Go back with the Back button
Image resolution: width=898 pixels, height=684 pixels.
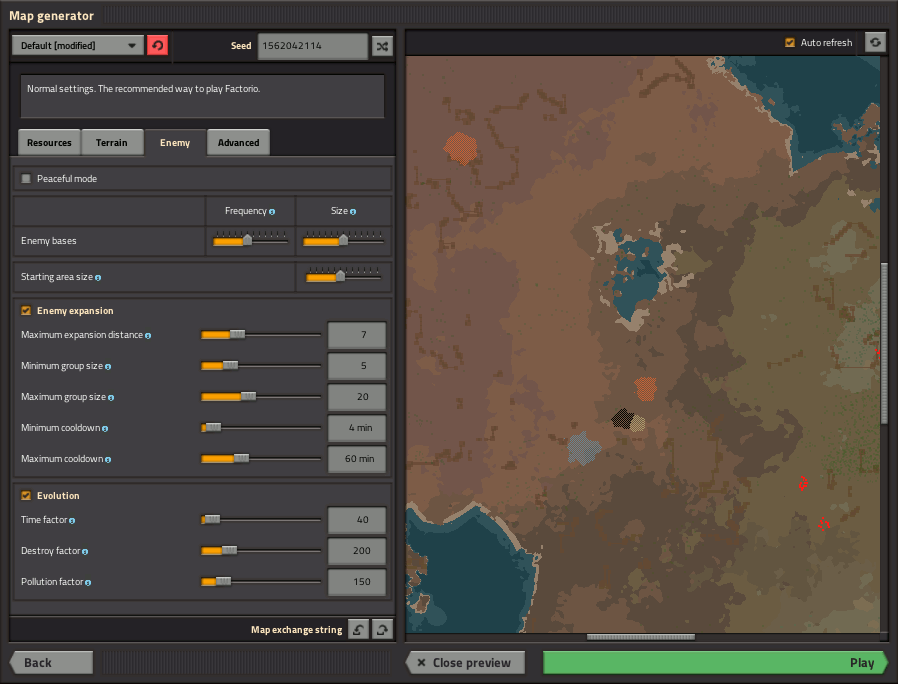click(51, 663)
